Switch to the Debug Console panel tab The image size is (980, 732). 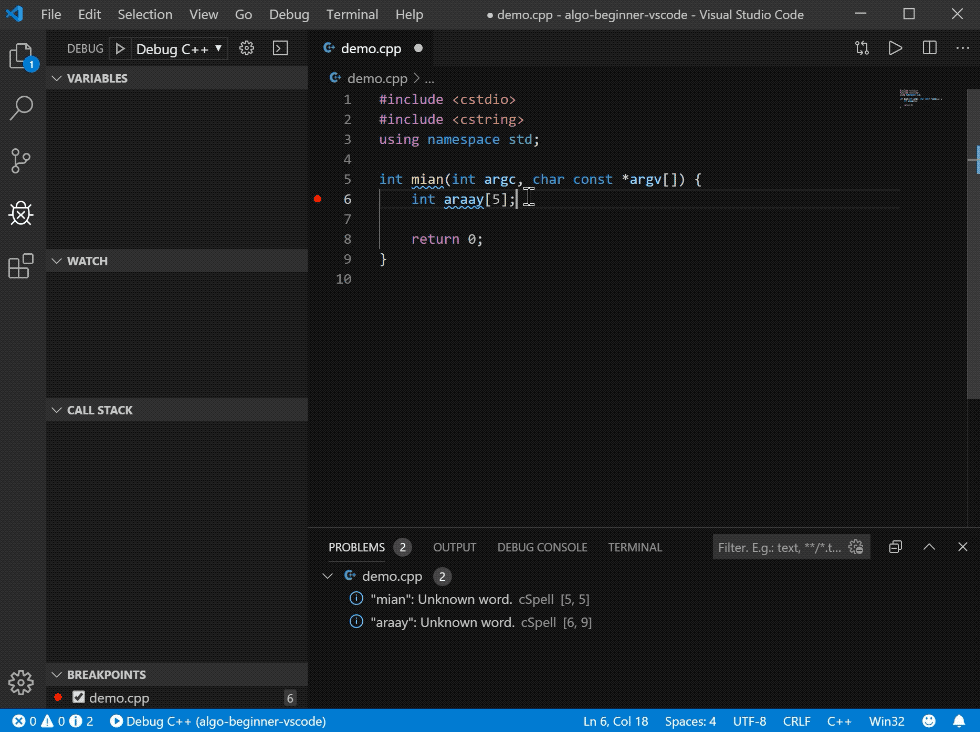[542, 547]
